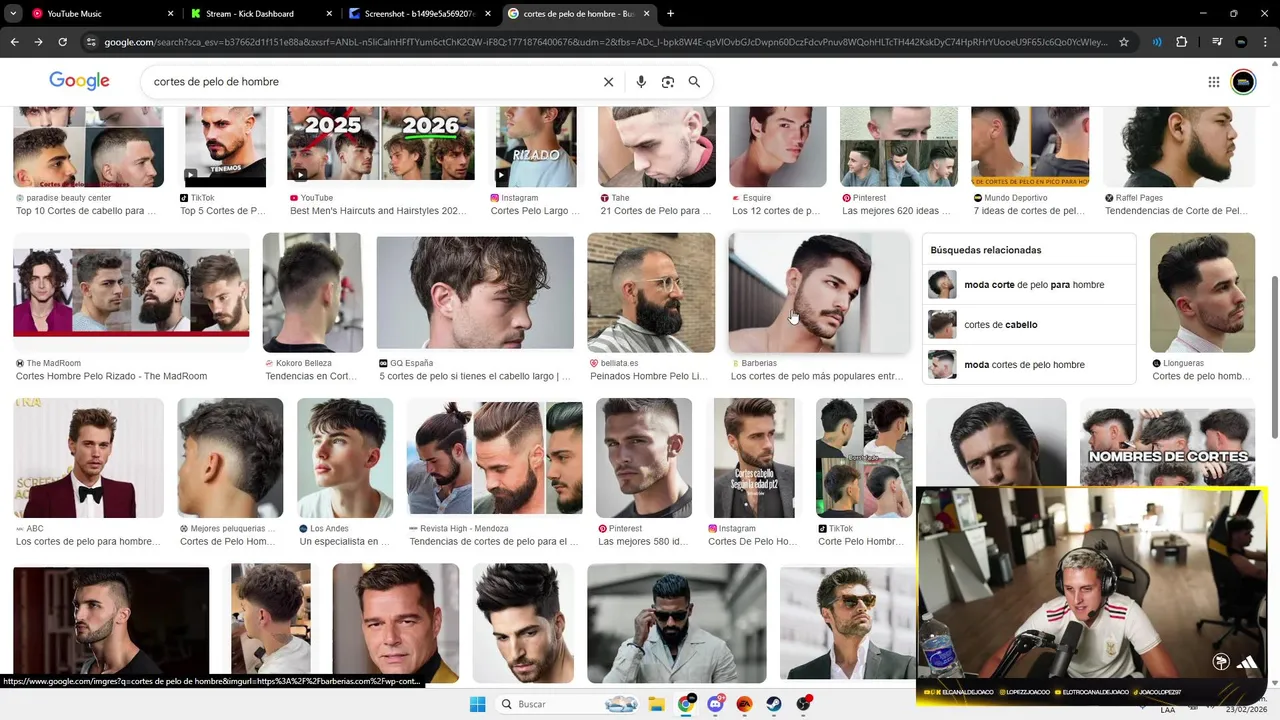
Task: Open the 2025 2026 YouTube video thumbnail
Action: (381, 144)
